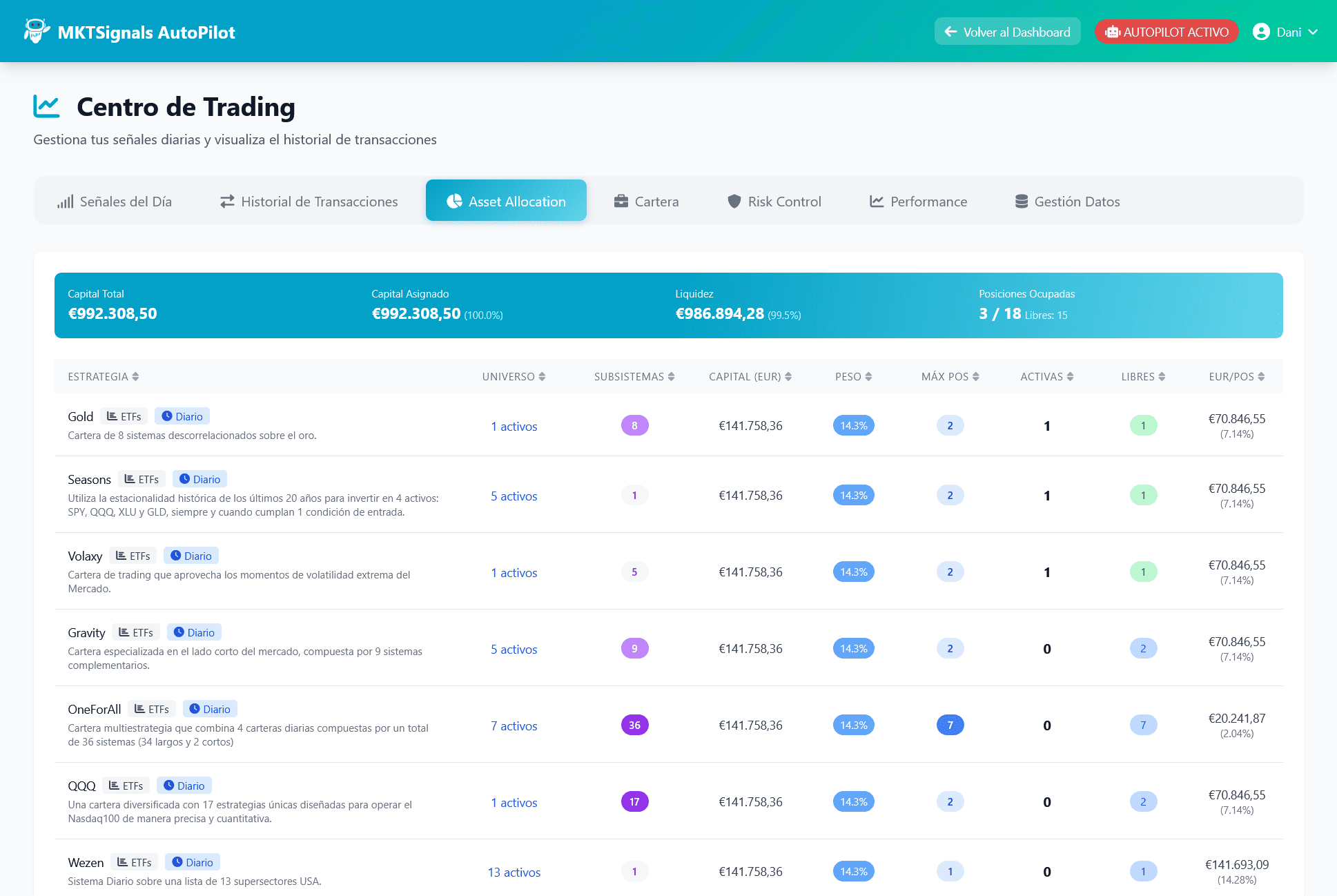The width and height of the screenshot is (1337, 896).
Task: Click the clock icon in Gold's Diario badge
Action: tap(166, 416)
